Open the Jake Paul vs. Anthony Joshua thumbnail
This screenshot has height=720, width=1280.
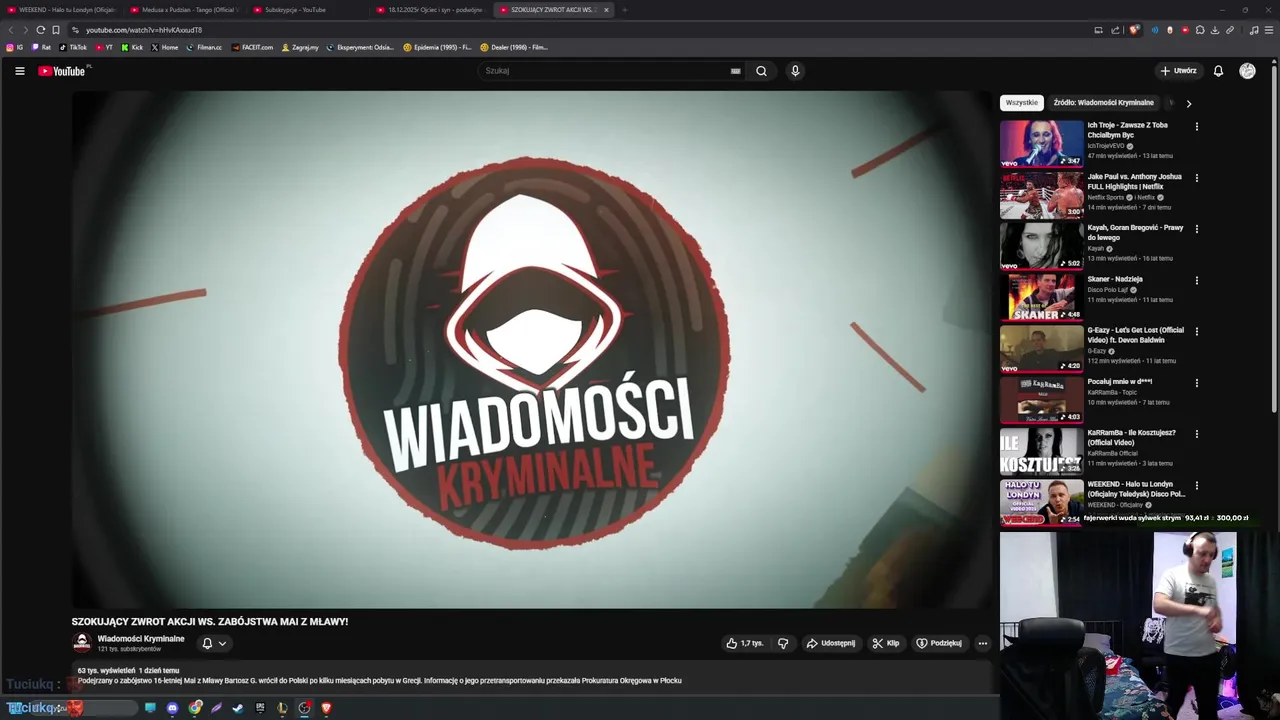(1041, 195)
